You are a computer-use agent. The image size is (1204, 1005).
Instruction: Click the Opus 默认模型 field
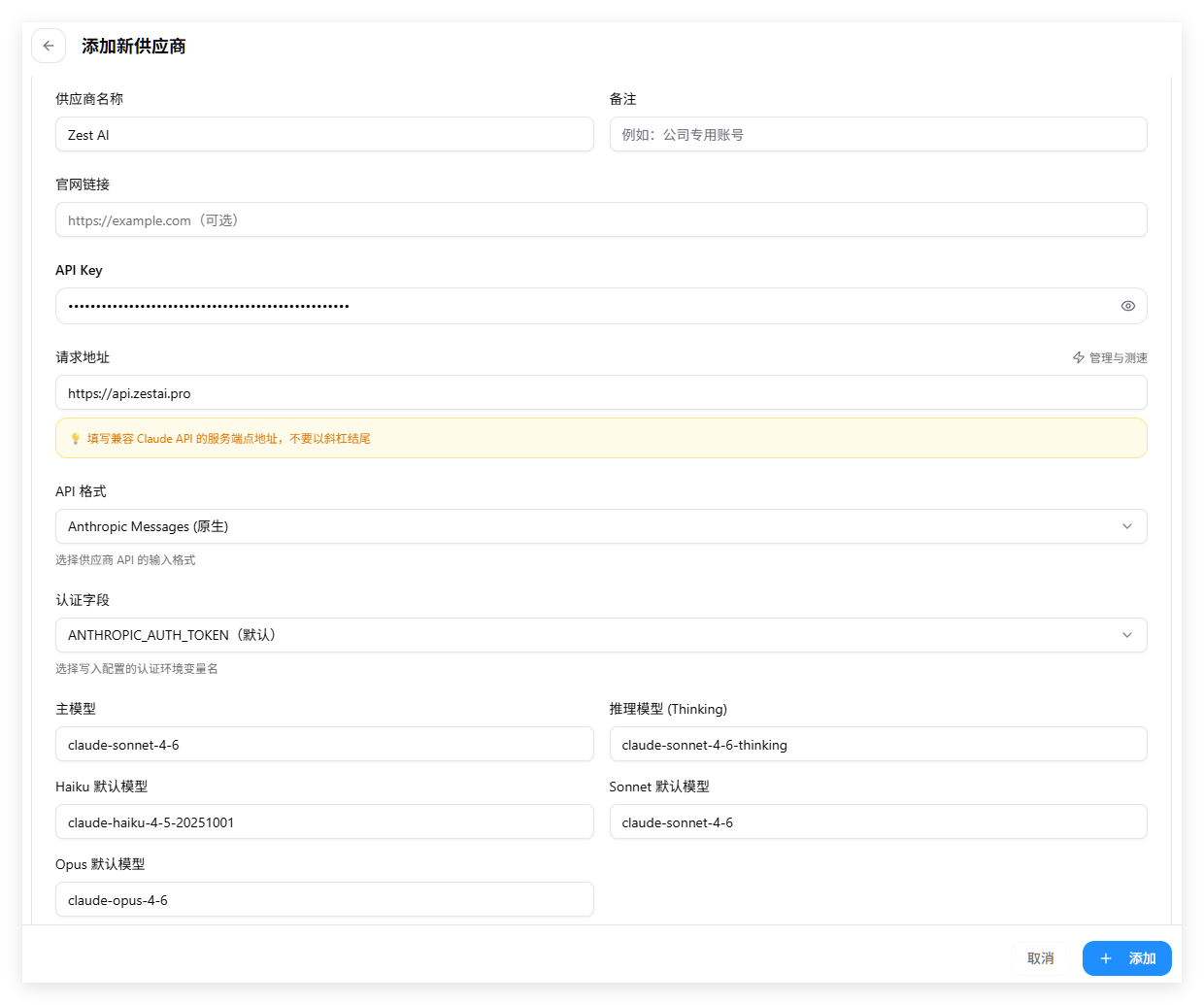(x=324, y=900)
